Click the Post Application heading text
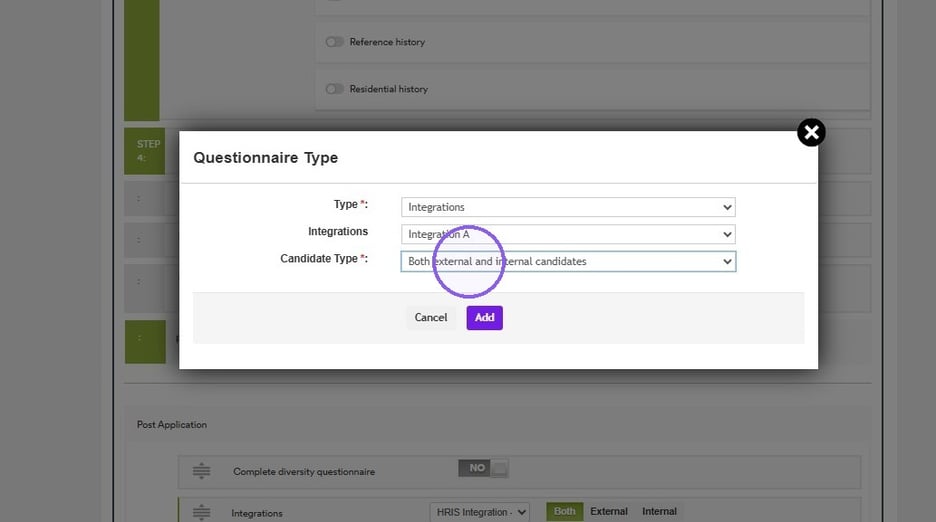Viewport: 936px width, 522px height. pos(172,425)
